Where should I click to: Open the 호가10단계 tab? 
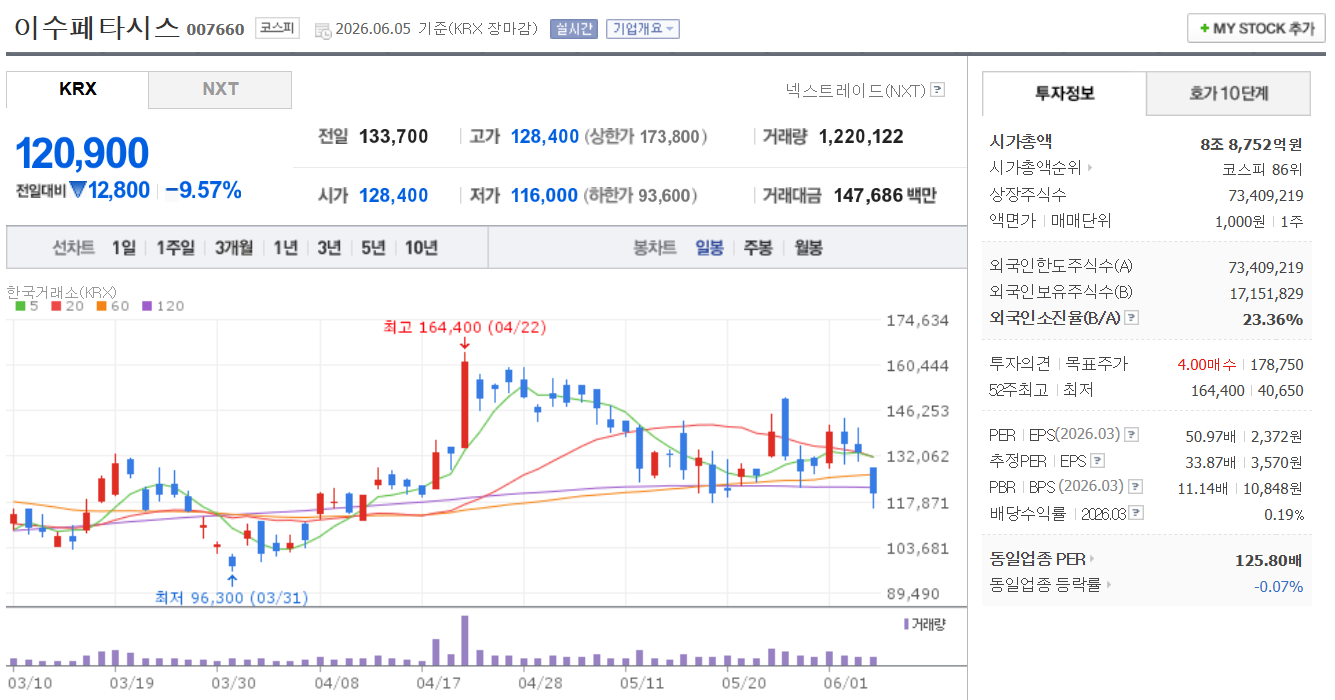[x=1228, y=93]
